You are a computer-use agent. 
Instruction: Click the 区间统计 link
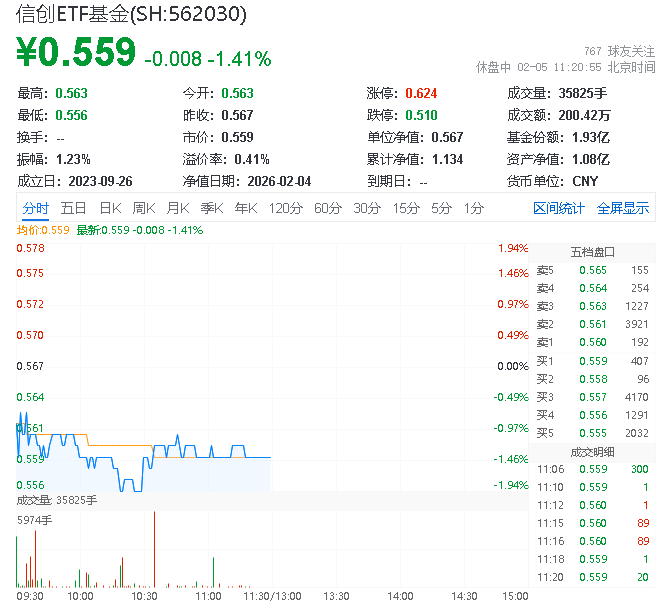(x=558, y=208)
